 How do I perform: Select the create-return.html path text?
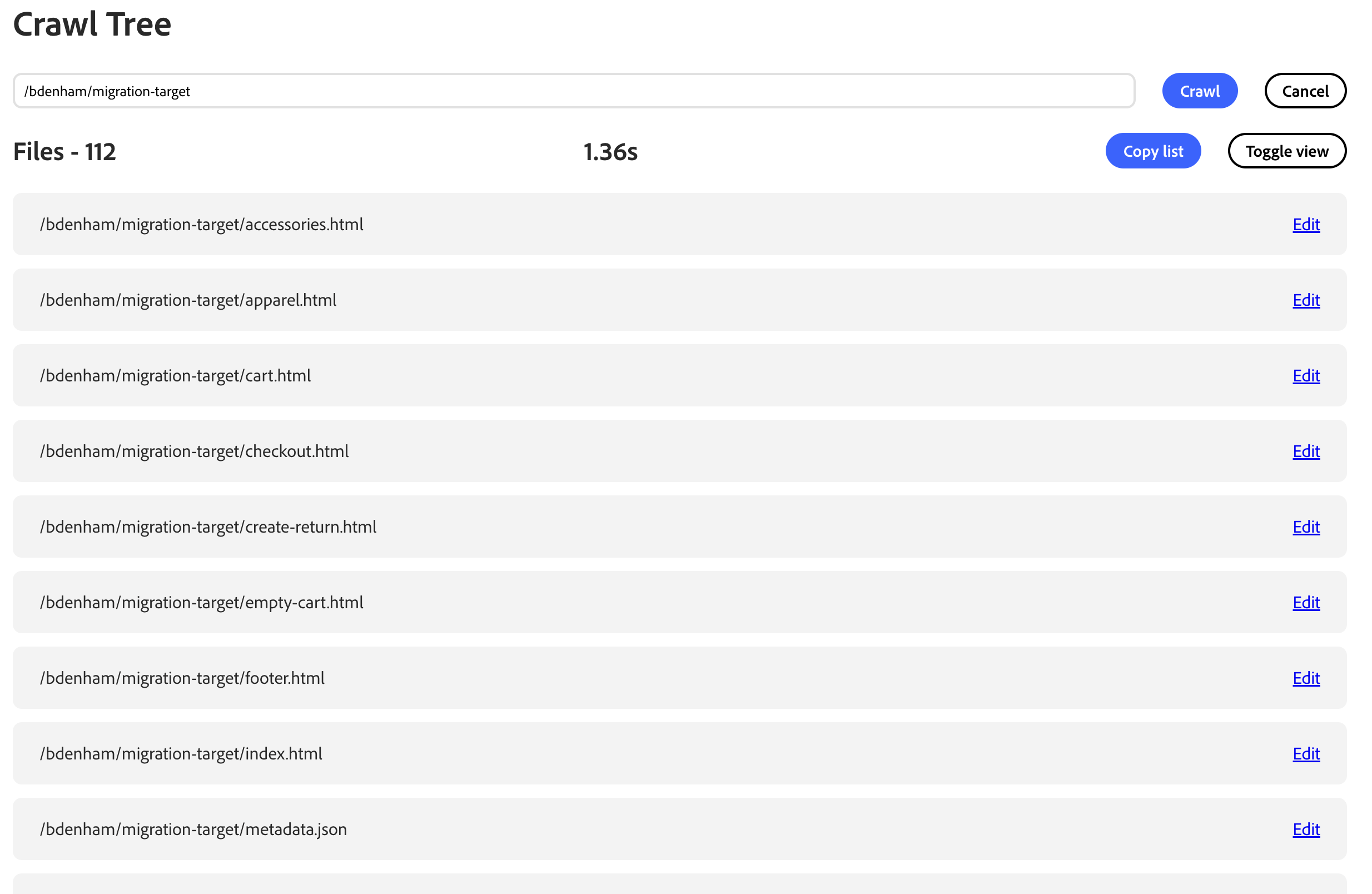coord(208,527)
